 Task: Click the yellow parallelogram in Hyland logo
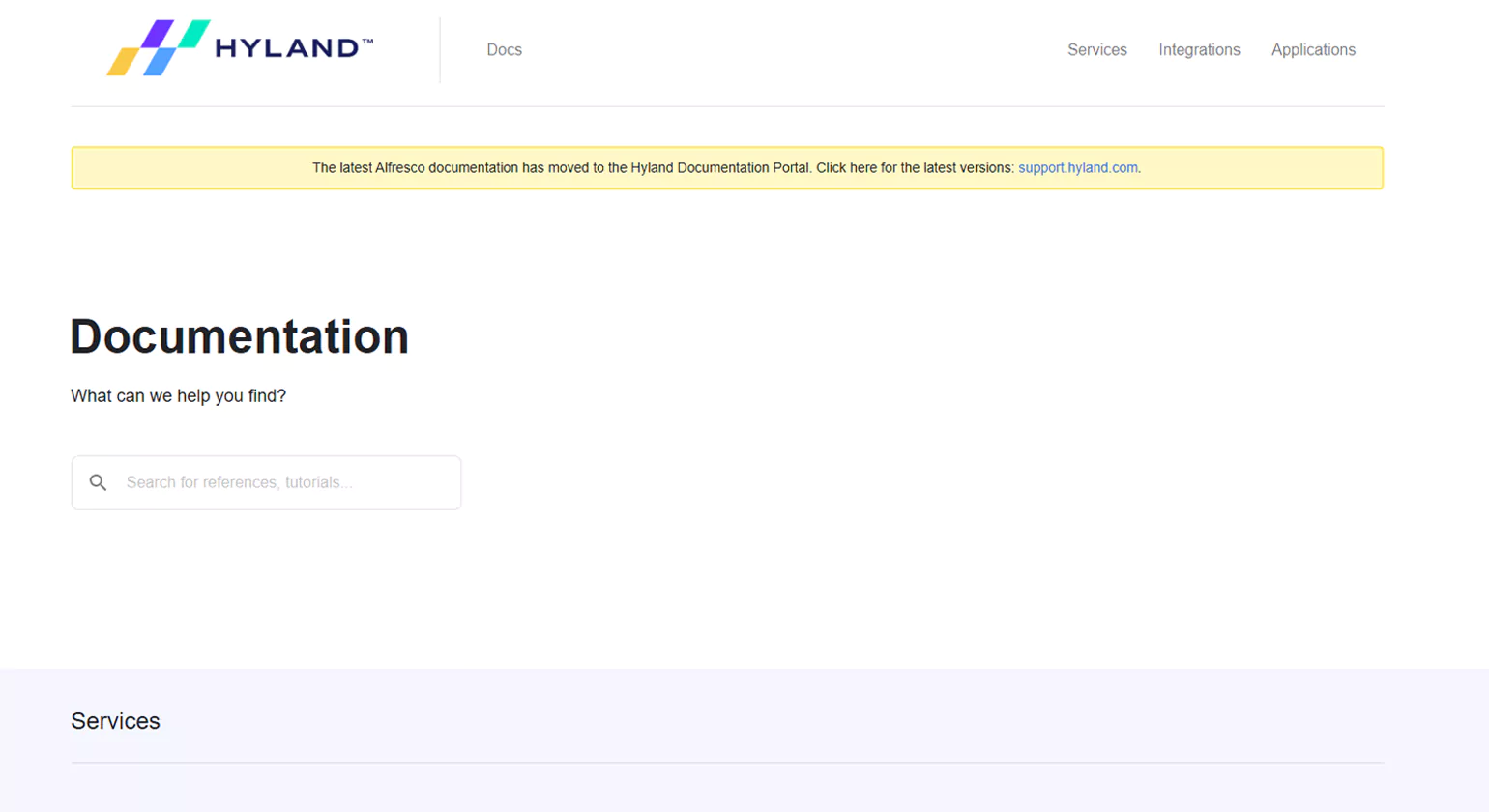click(123, 62)
